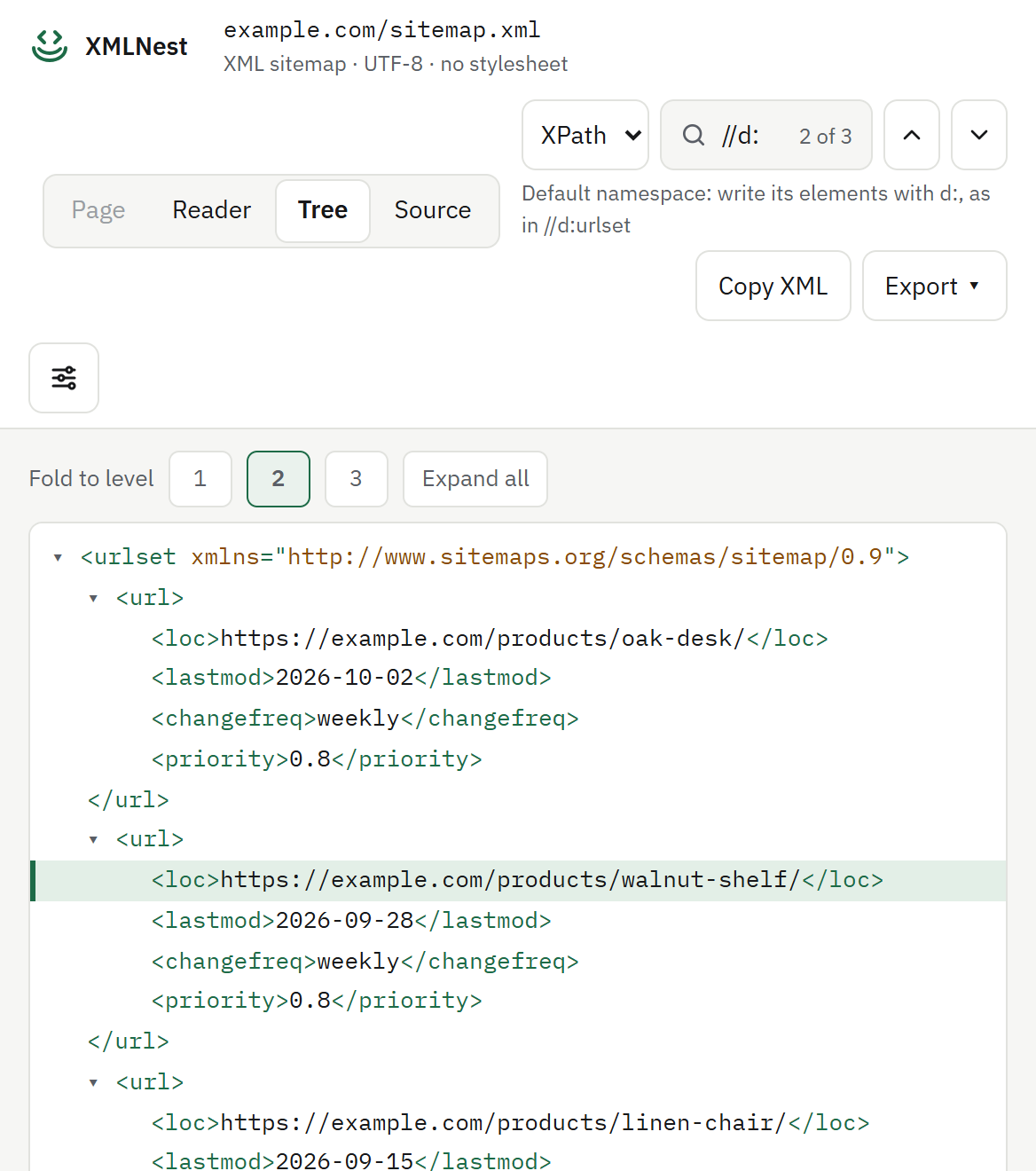Open the Export dropdown menu

(935, 286)
